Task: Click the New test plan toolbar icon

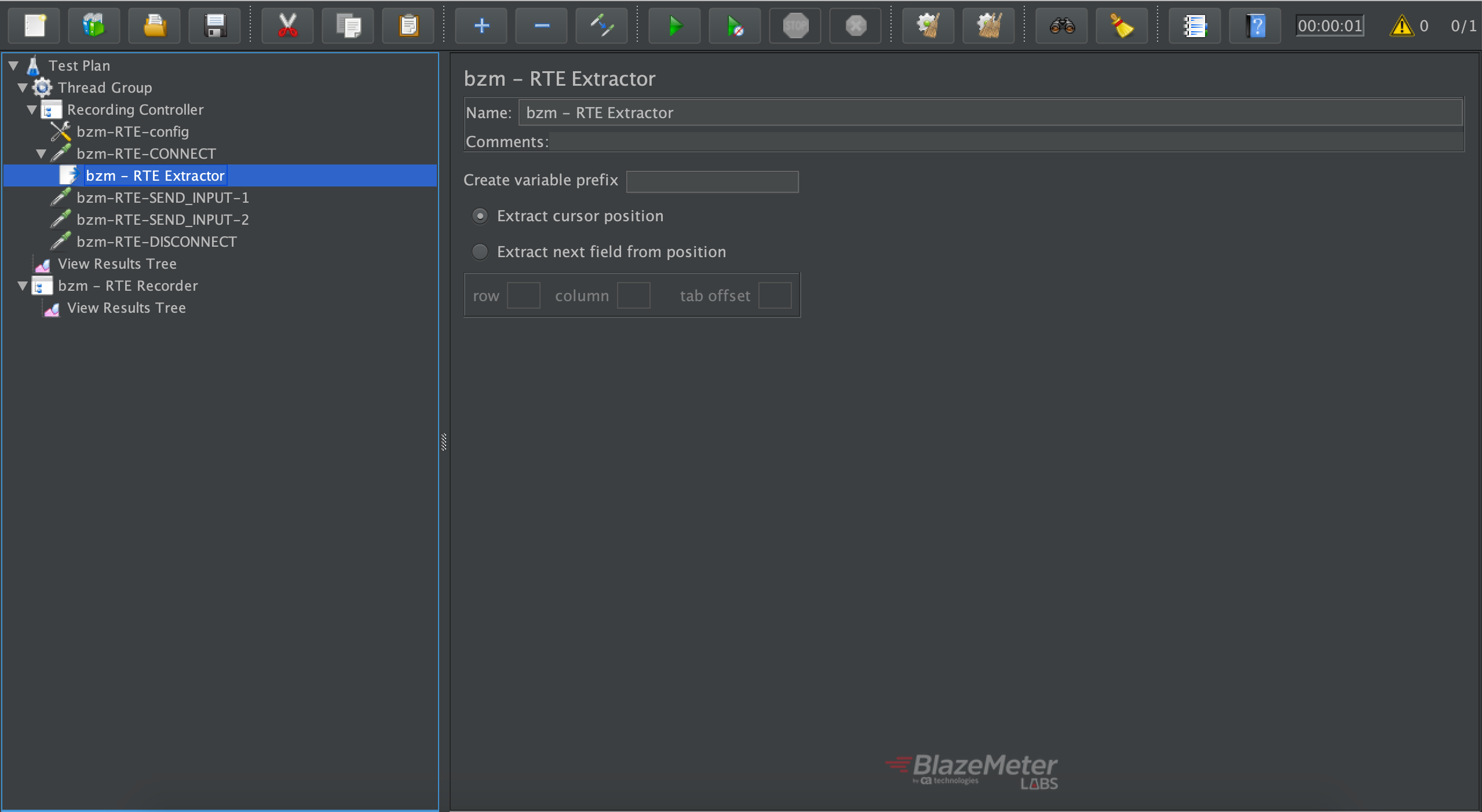Action: pyautogui.click(x=35, y=25)
